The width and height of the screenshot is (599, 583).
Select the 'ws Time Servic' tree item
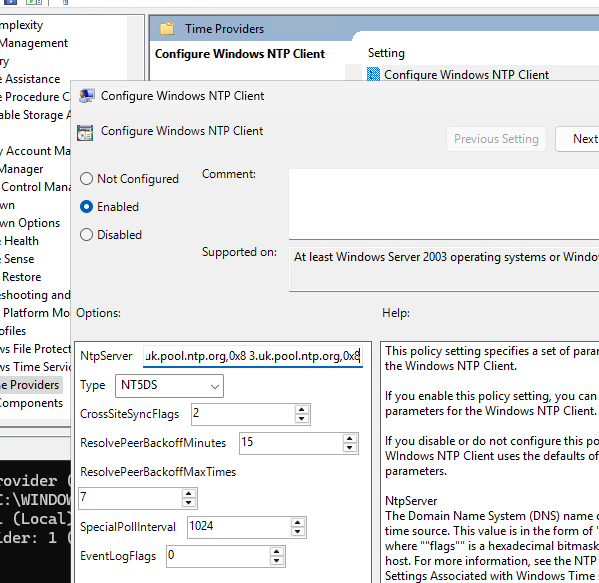36,367
